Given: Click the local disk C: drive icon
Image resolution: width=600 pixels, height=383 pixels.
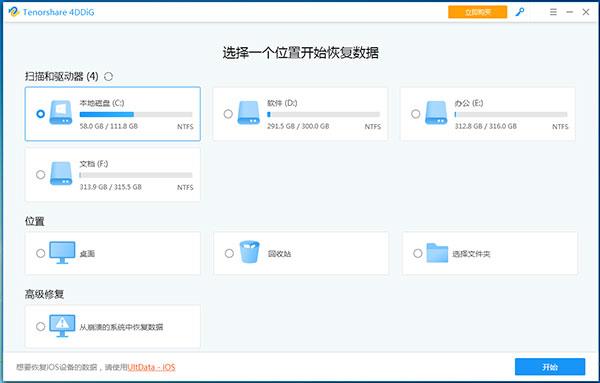Looking at the screenshot, I should pyautogui.click(x=61, y=112).
